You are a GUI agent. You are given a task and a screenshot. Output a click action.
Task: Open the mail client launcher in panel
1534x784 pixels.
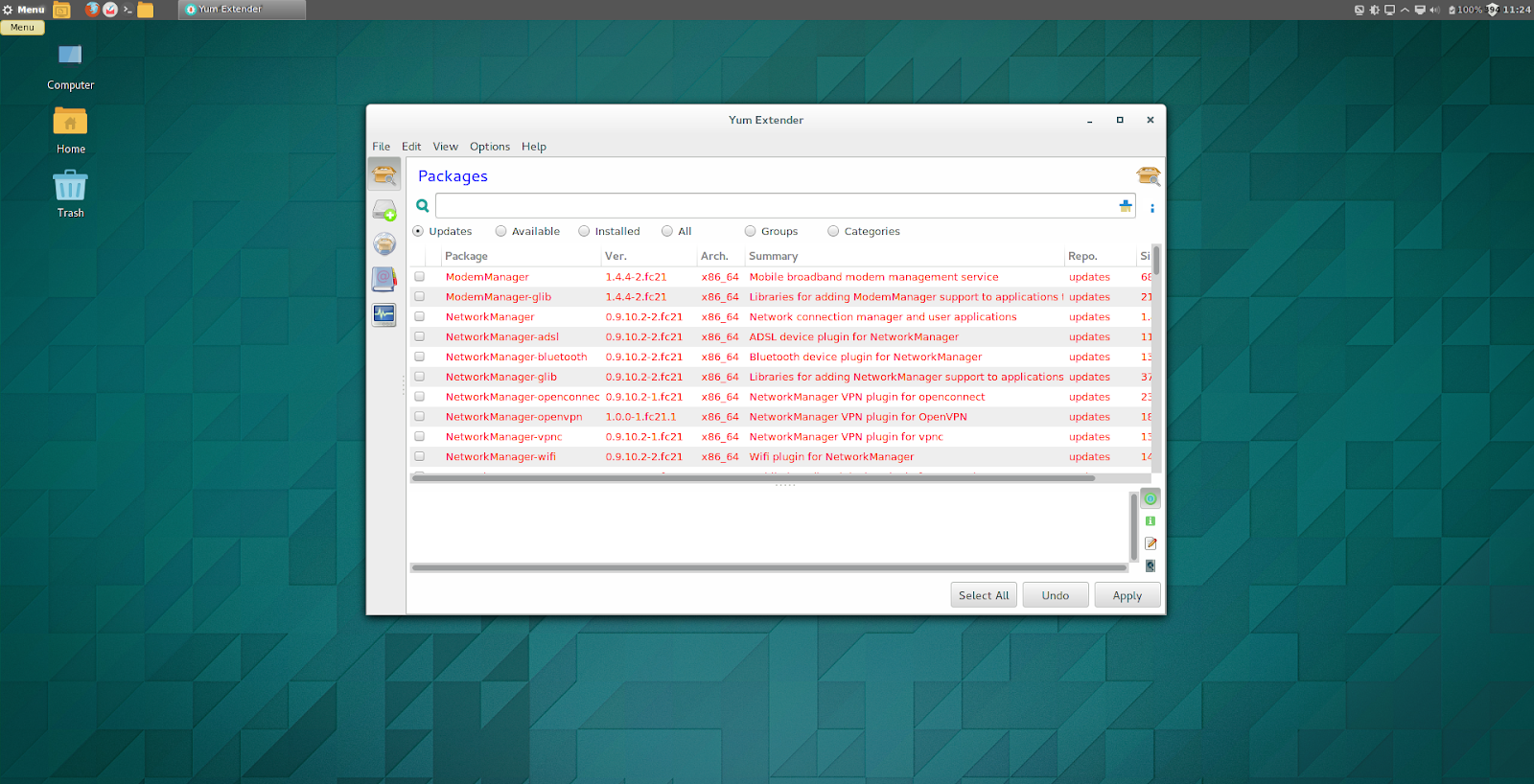(x=110, y=10)
